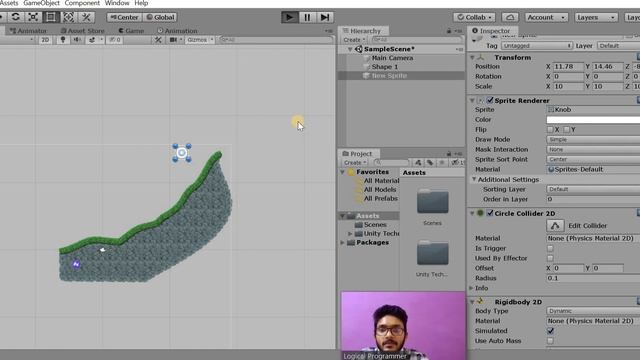Click the hidden objects count icon

(115, 40)
